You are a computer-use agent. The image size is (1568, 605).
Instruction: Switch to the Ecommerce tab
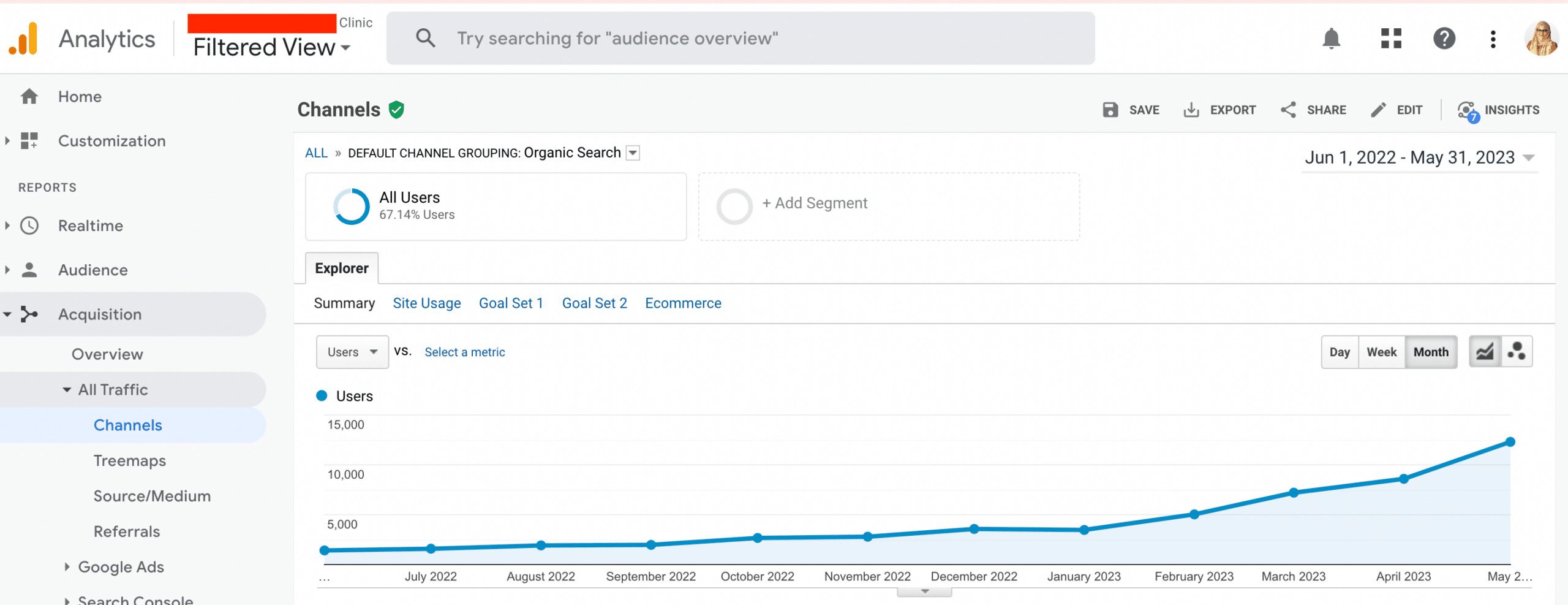coord(683,303)
